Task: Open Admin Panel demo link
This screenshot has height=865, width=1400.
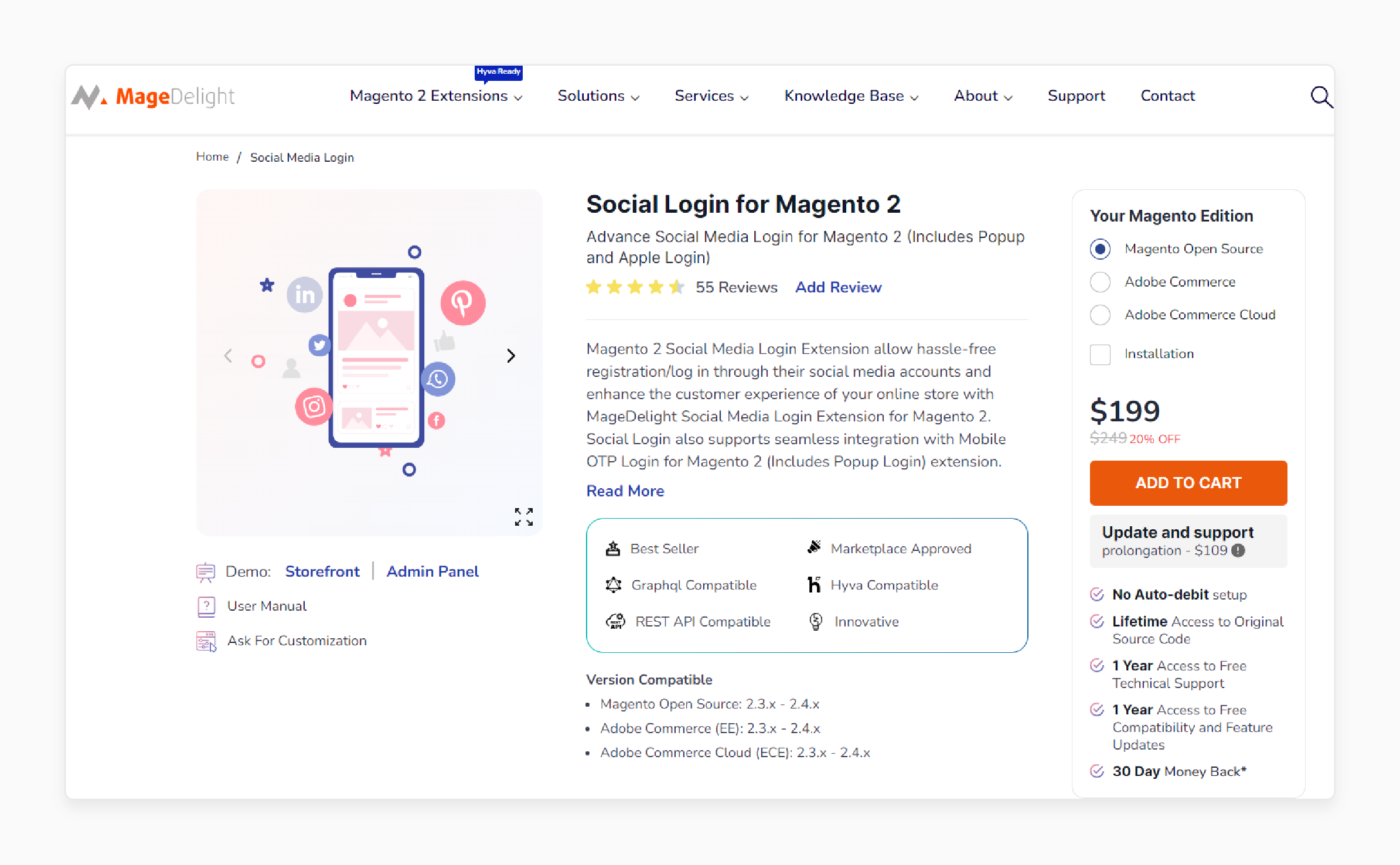Action: point(432,572)
